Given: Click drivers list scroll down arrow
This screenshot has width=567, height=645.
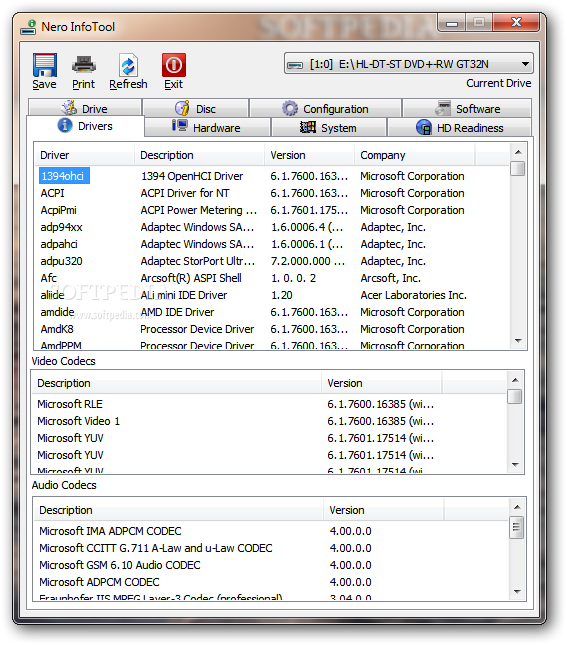Looking at the screenshot, I should [x=518, y=341].
